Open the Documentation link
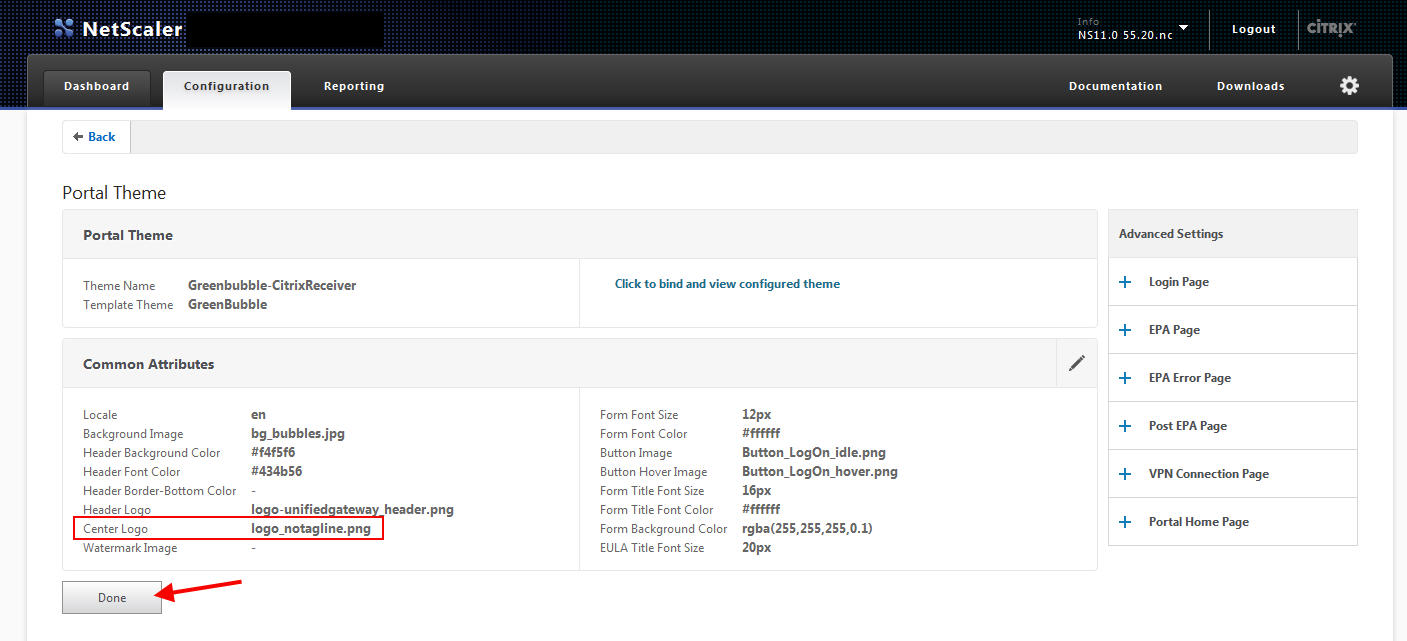 pyautogui.click(x=1115, y=87)
